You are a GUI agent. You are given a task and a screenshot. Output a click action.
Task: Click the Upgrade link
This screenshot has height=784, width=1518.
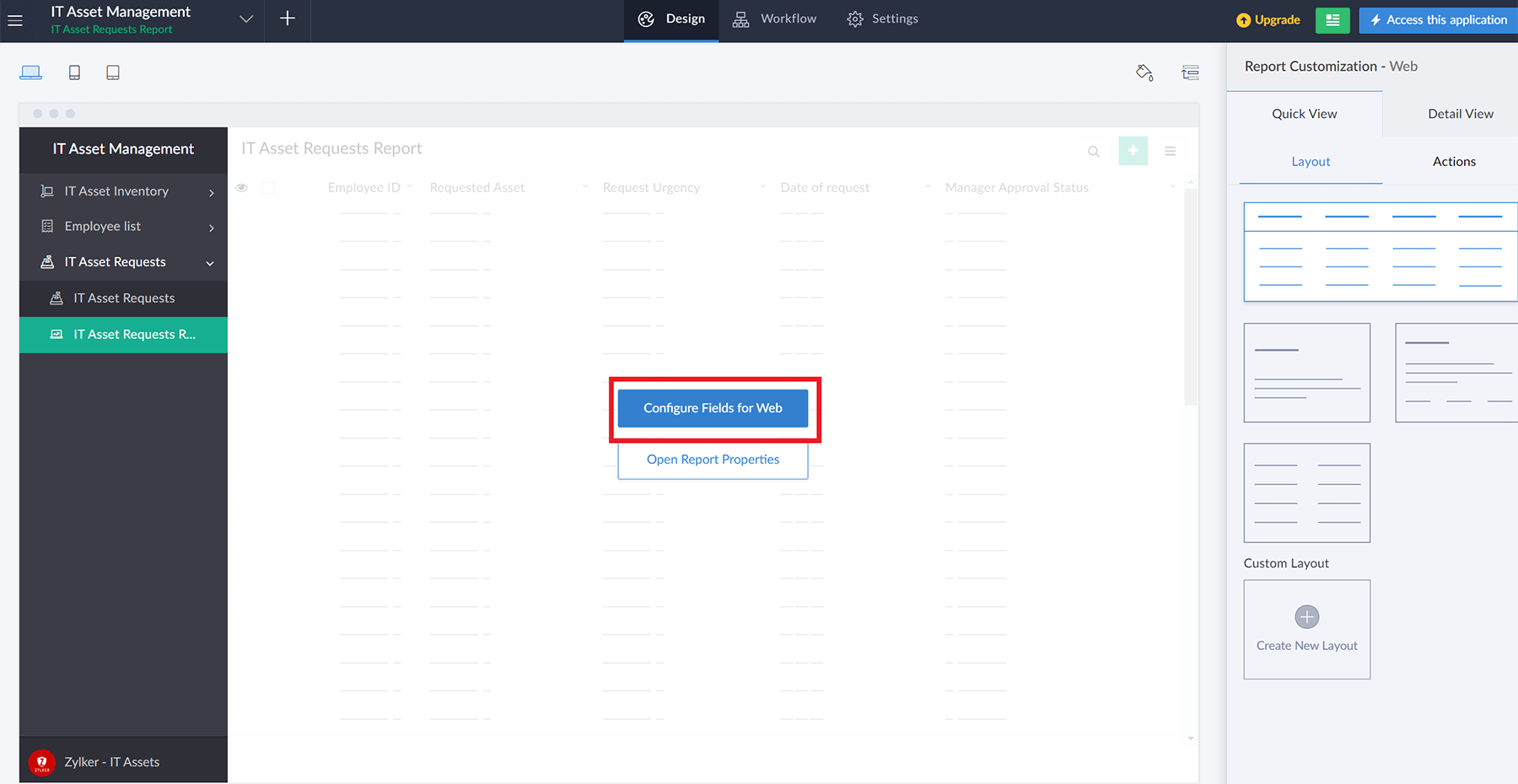pos(1268,20)
